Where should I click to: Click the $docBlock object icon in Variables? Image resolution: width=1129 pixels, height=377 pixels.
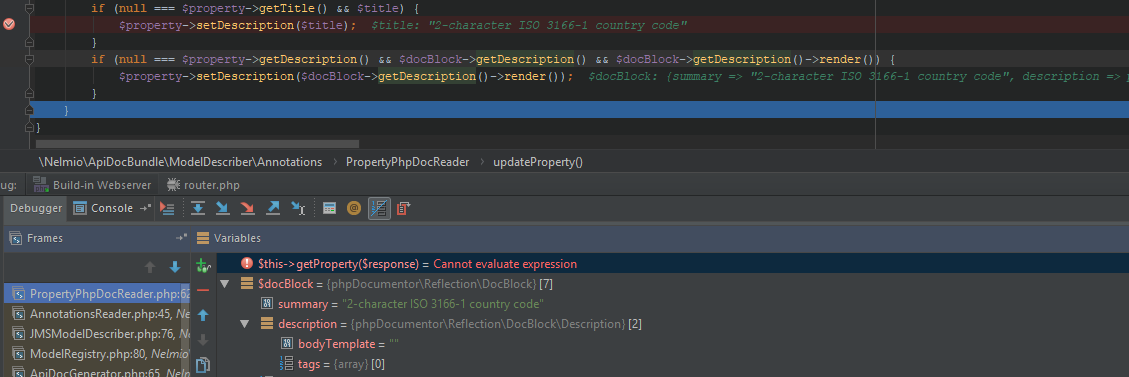(x=247, y=284)
